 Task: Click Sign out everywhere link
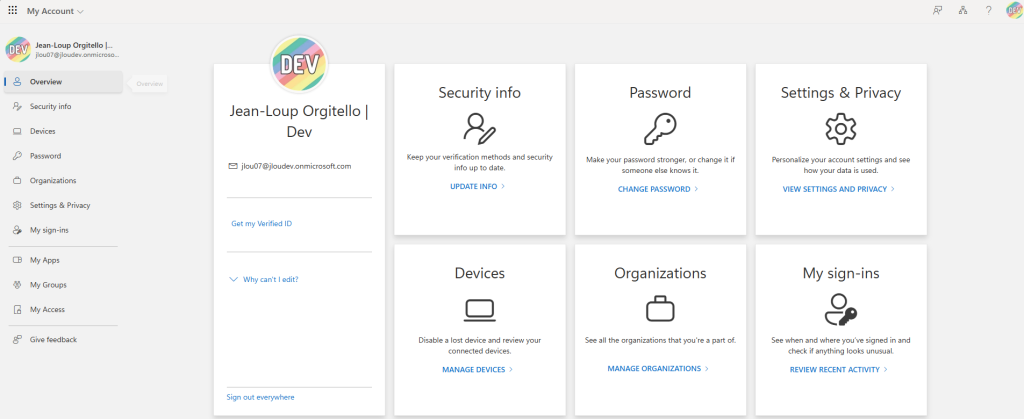(x=261, y=397)
